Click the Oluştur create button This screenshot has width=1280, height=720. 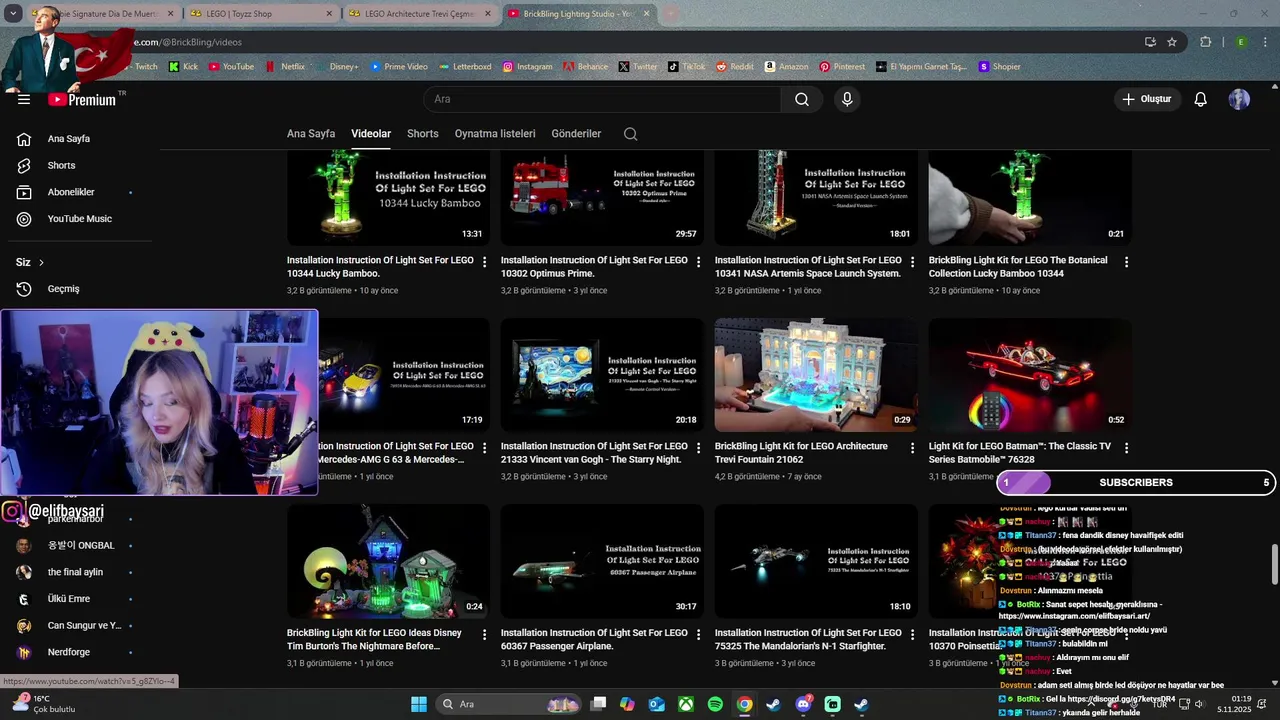[x=1146, y=99]
